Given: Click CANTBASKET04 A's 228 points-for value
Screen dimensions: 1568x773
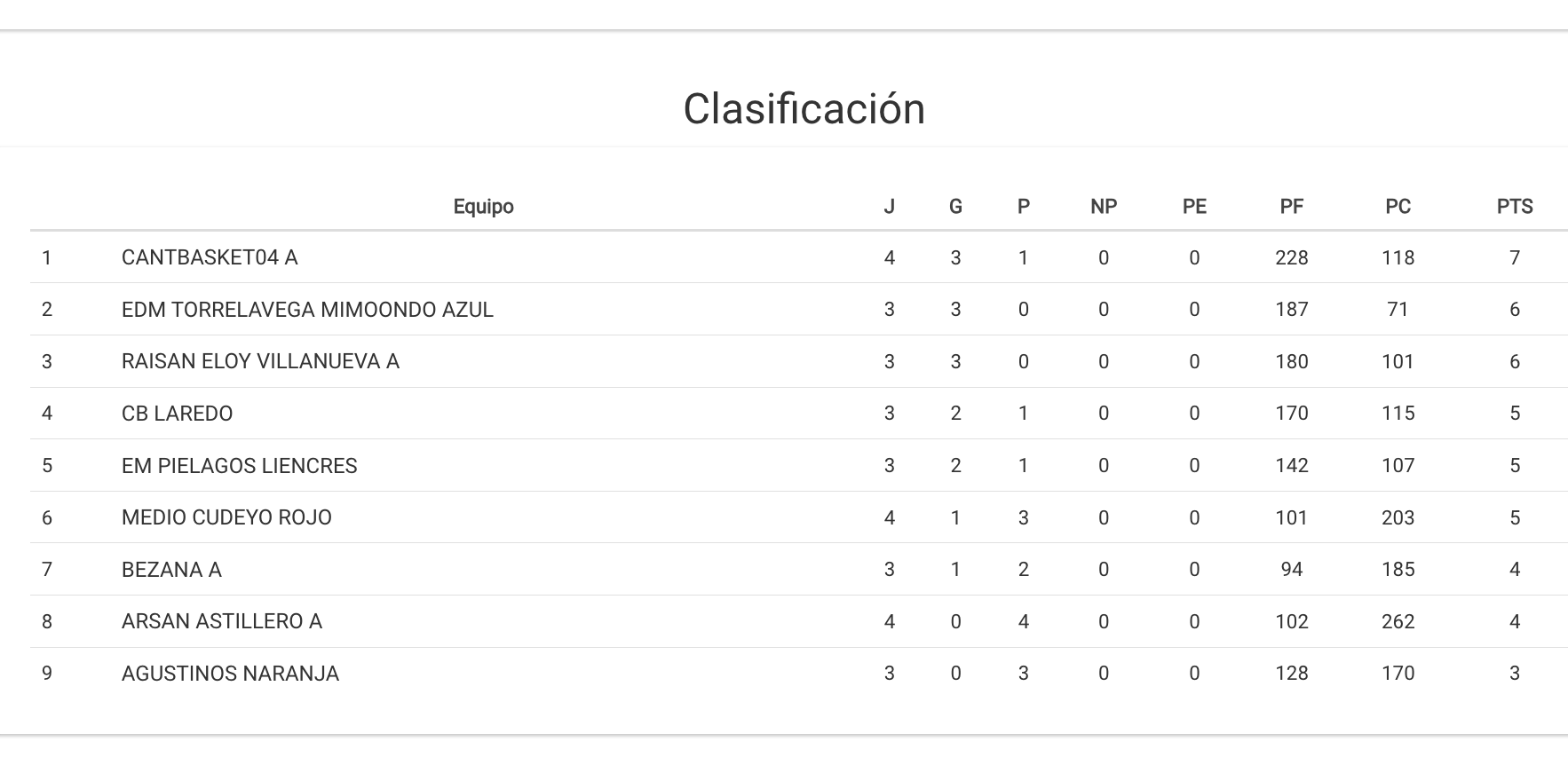Looking at the screenshot, I should (1291, 258).
